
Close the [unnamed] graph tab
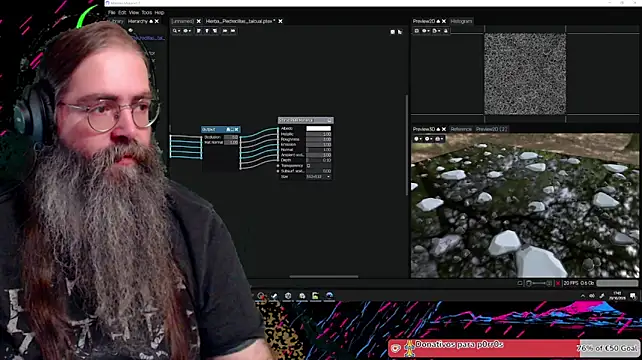coord(199,21)
